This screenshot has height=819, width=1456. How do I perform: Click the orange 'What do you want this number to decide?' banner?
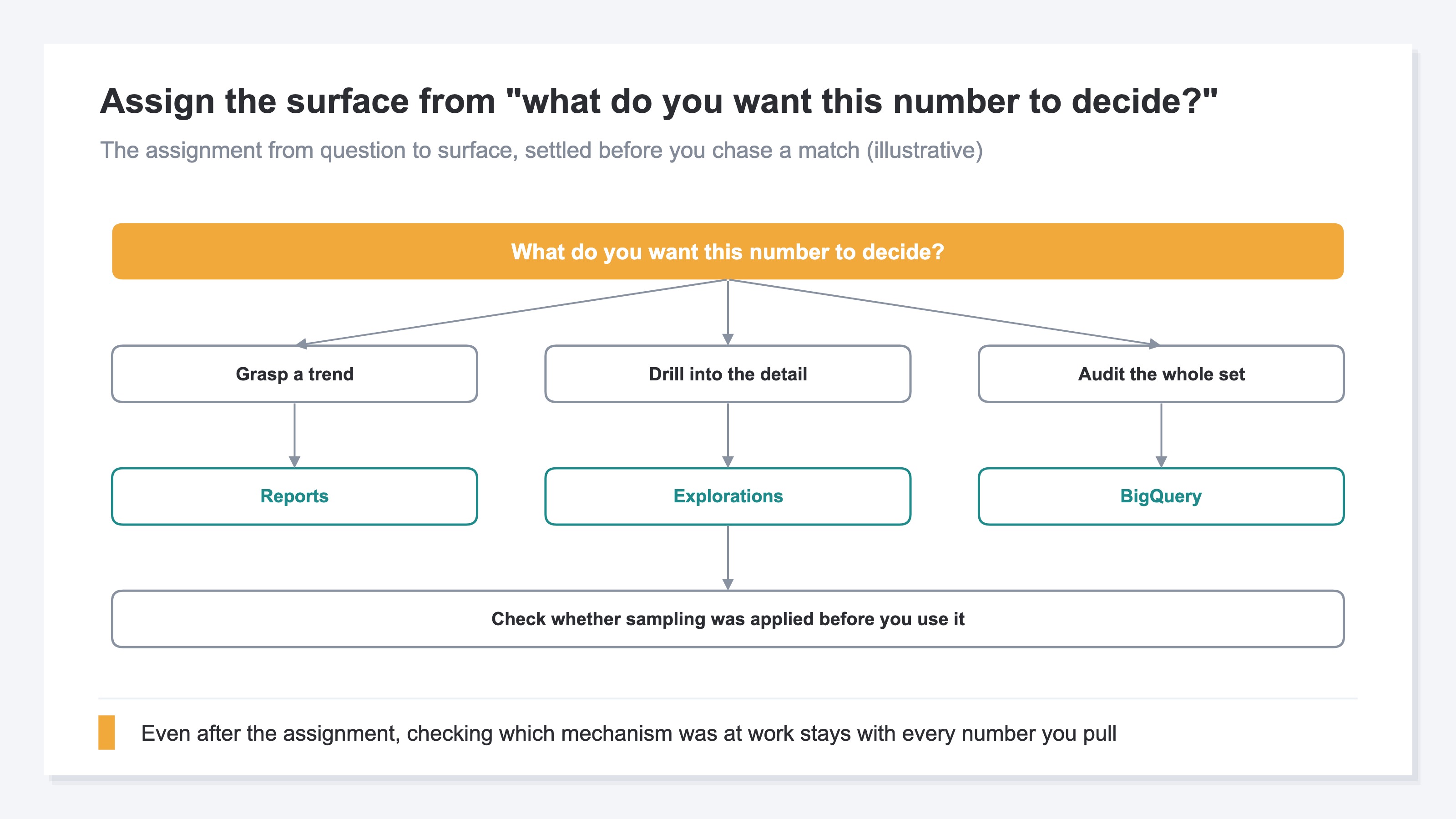click(728, 251)
